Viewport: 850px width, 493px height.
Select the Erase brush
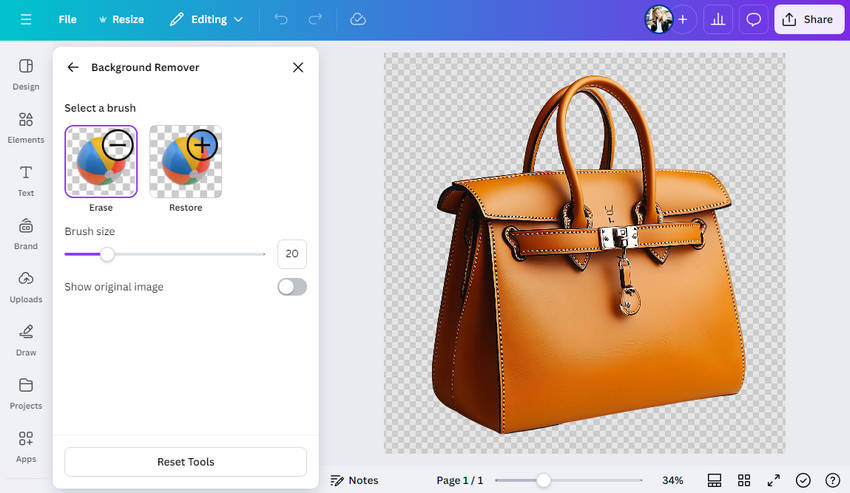(101, 162)
